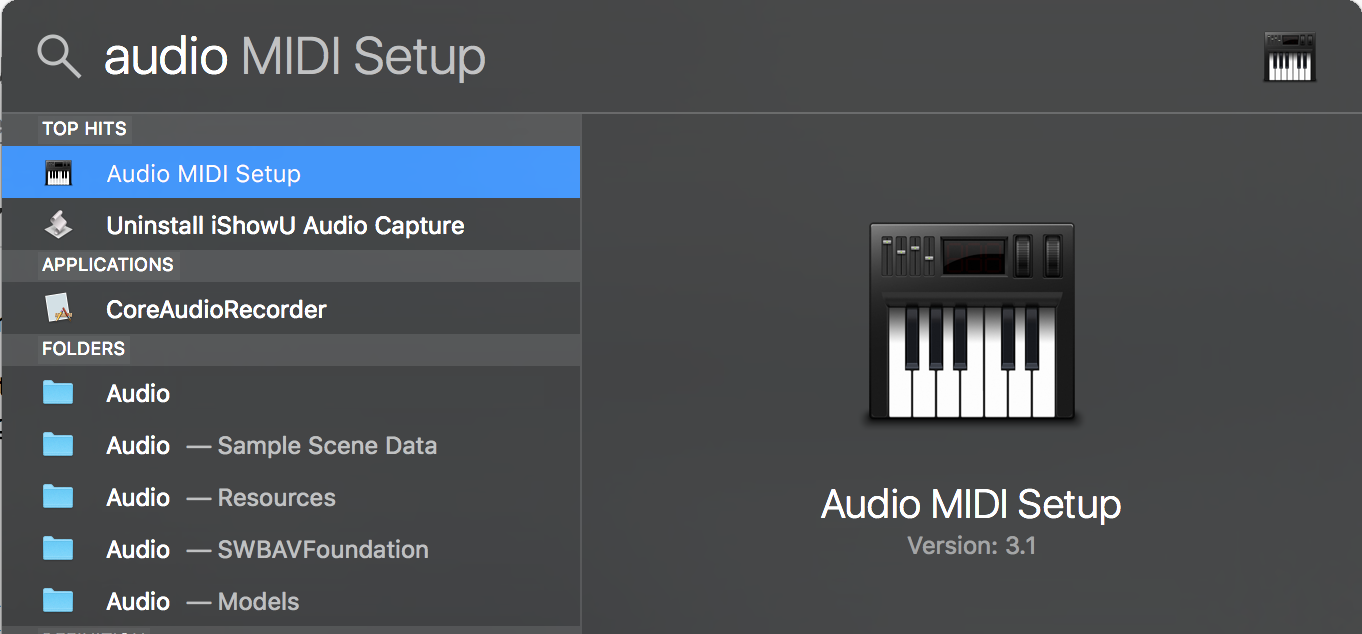This screenshot has width=1362, height=634.
Task: Click the APPLICATIONS section header
Action: [107, 265]
